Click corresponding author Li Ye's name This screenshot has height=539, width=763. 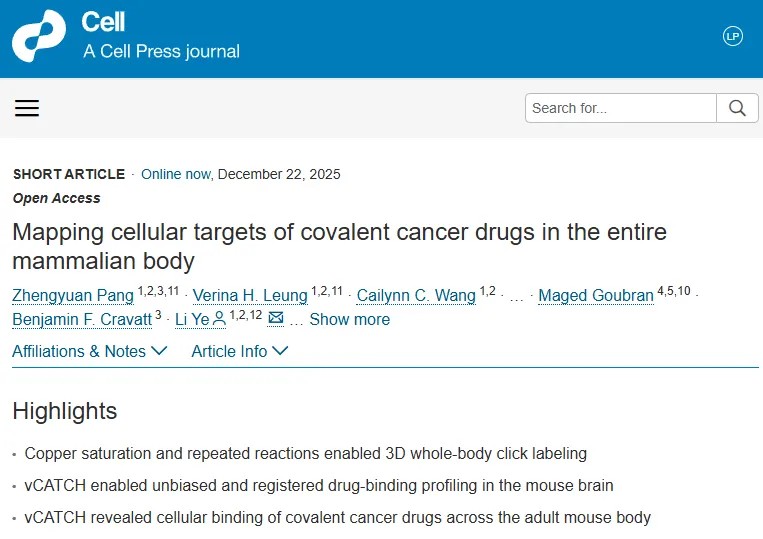[x=192, y=320]
